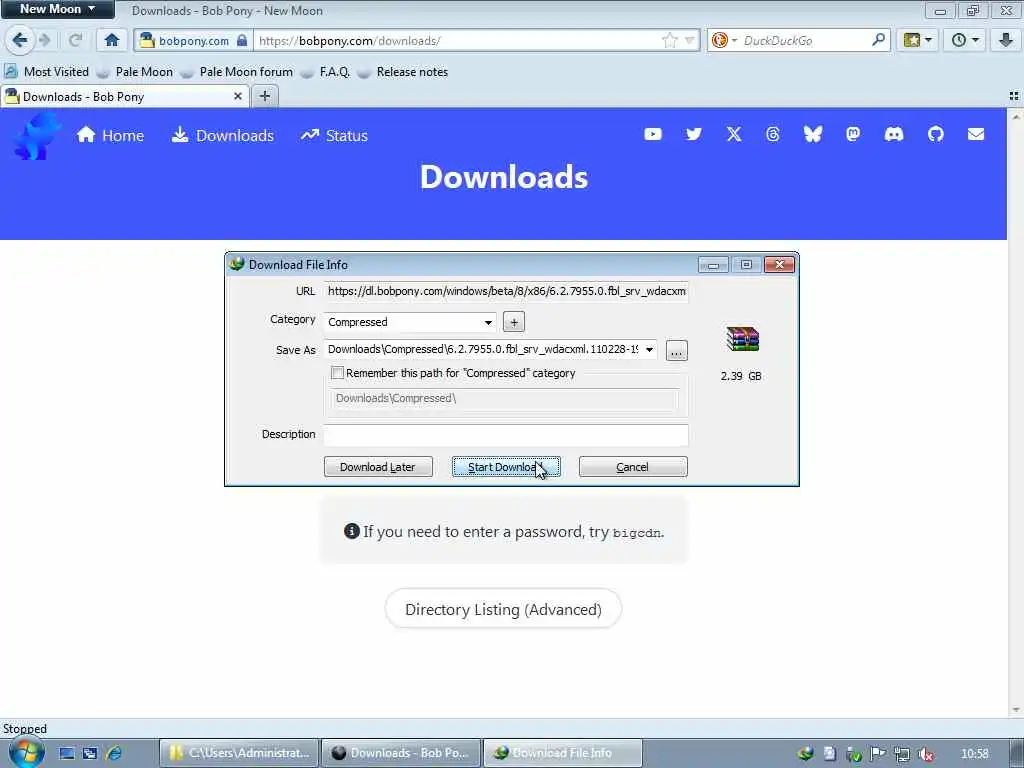Click the site identity bobpony.com padlock

193,40
